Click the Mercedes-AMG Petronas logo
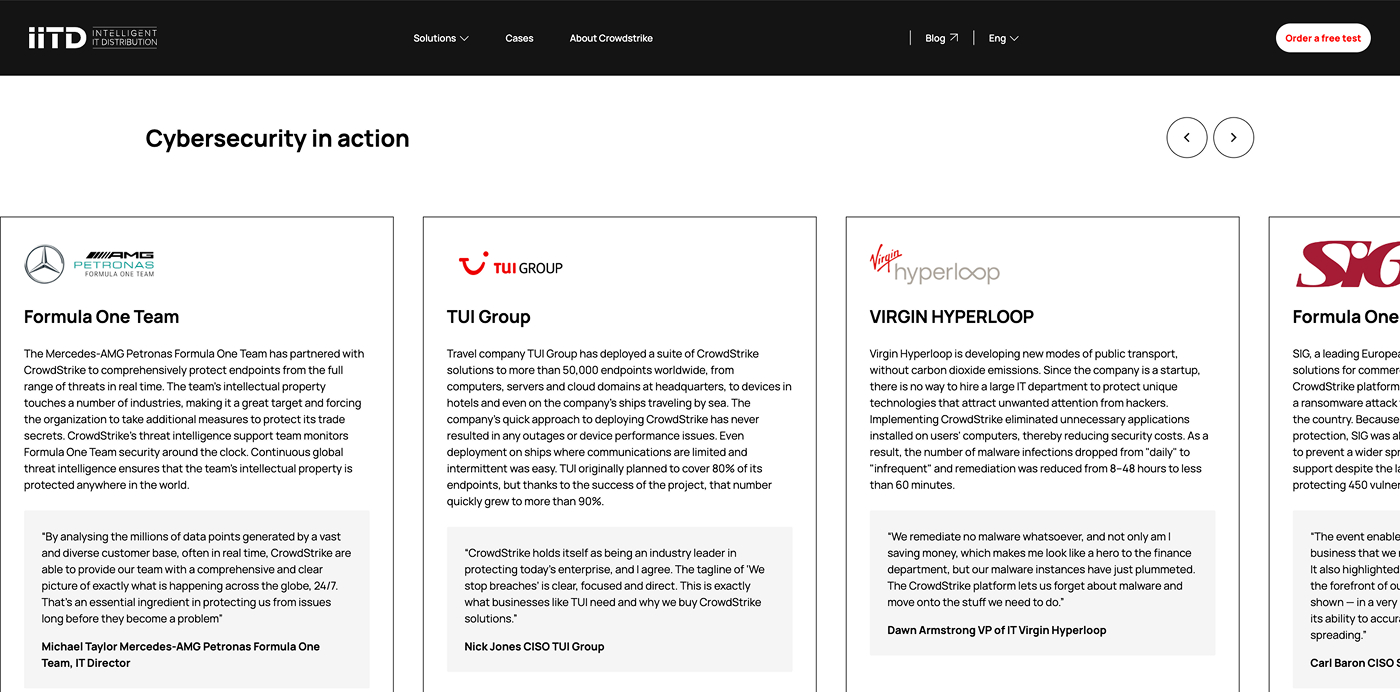1400x692 pixels. tap(90, 265)
